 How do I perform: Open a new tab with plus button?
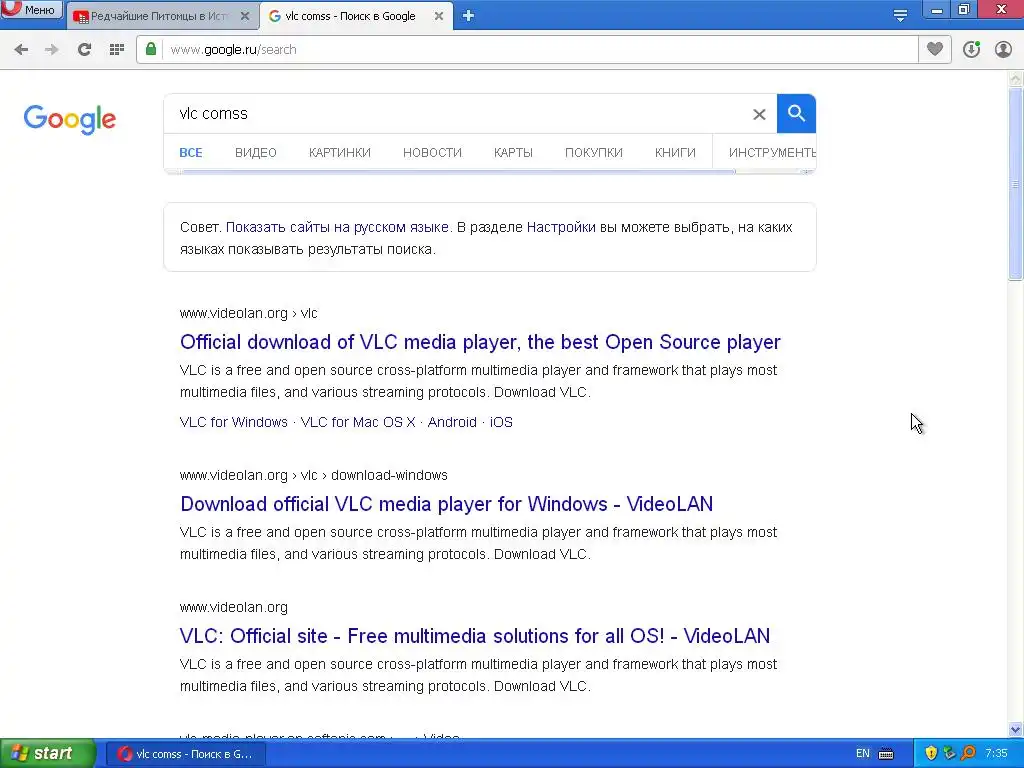[468, 16]
